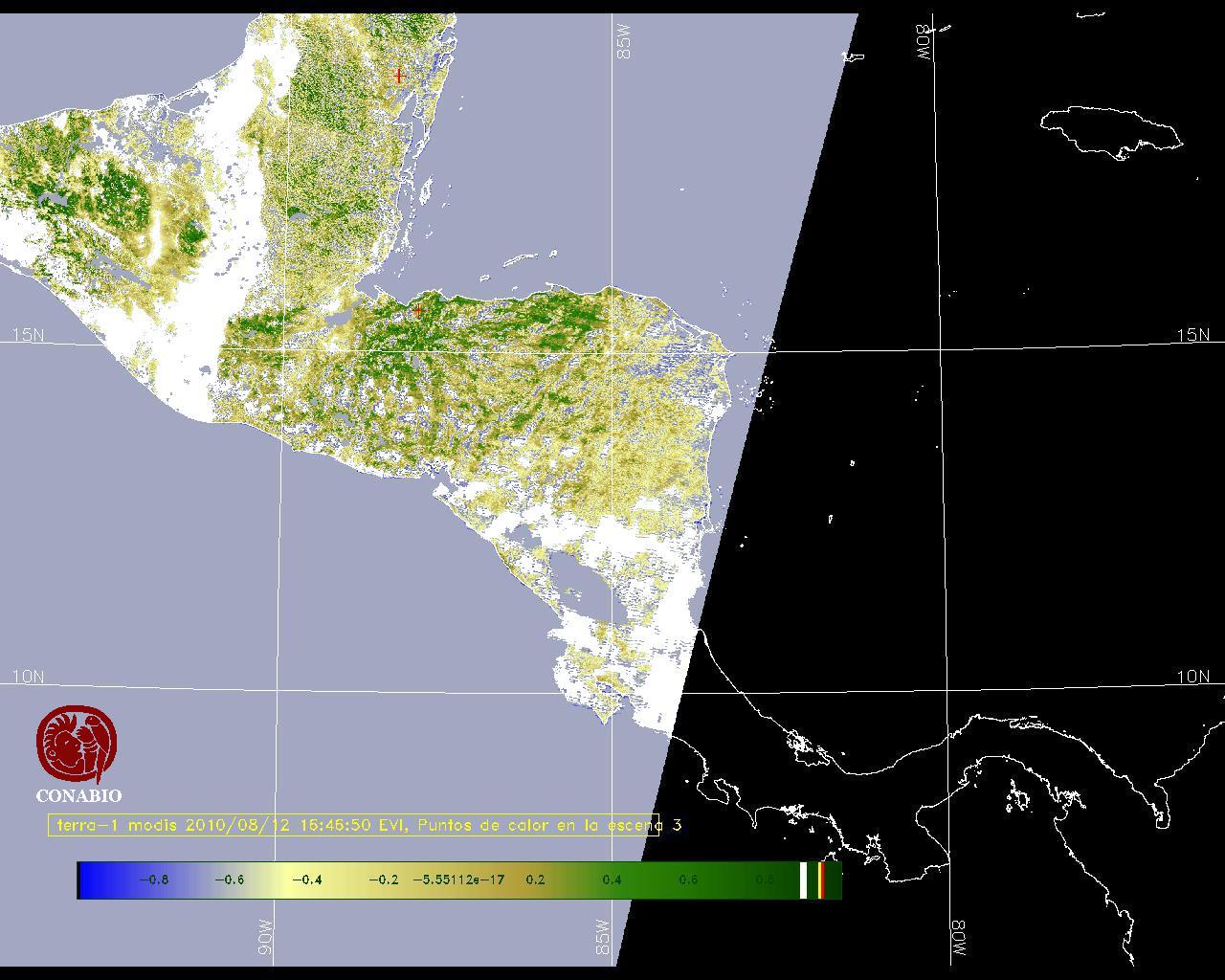Viewport: 1225px width, 980px height.
Task: Click the 15N latitude label on right edge
Action: 1192,335
